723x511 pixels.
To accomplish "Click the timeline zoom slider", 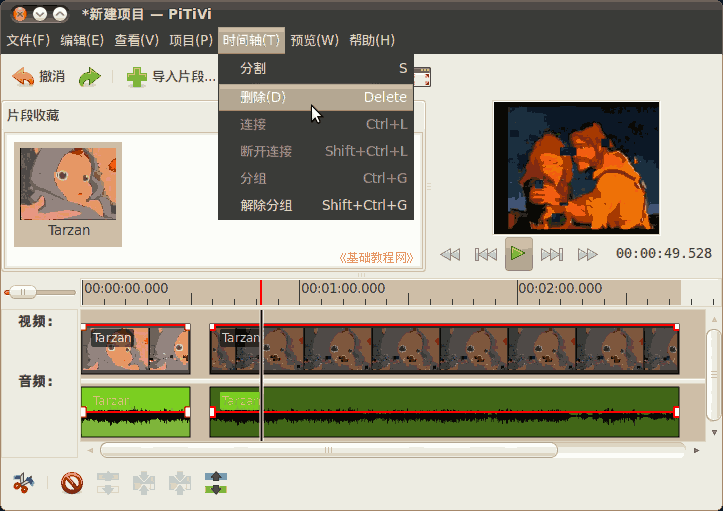I will [x=23, y=292].
